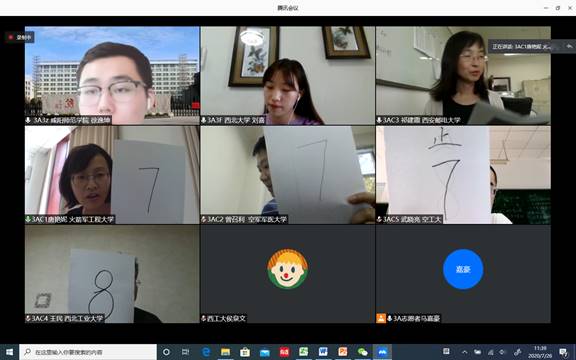The width and height of the screenshot is (576, 360).
Task: Open the notification action center
Action: (x=563, y=352)
